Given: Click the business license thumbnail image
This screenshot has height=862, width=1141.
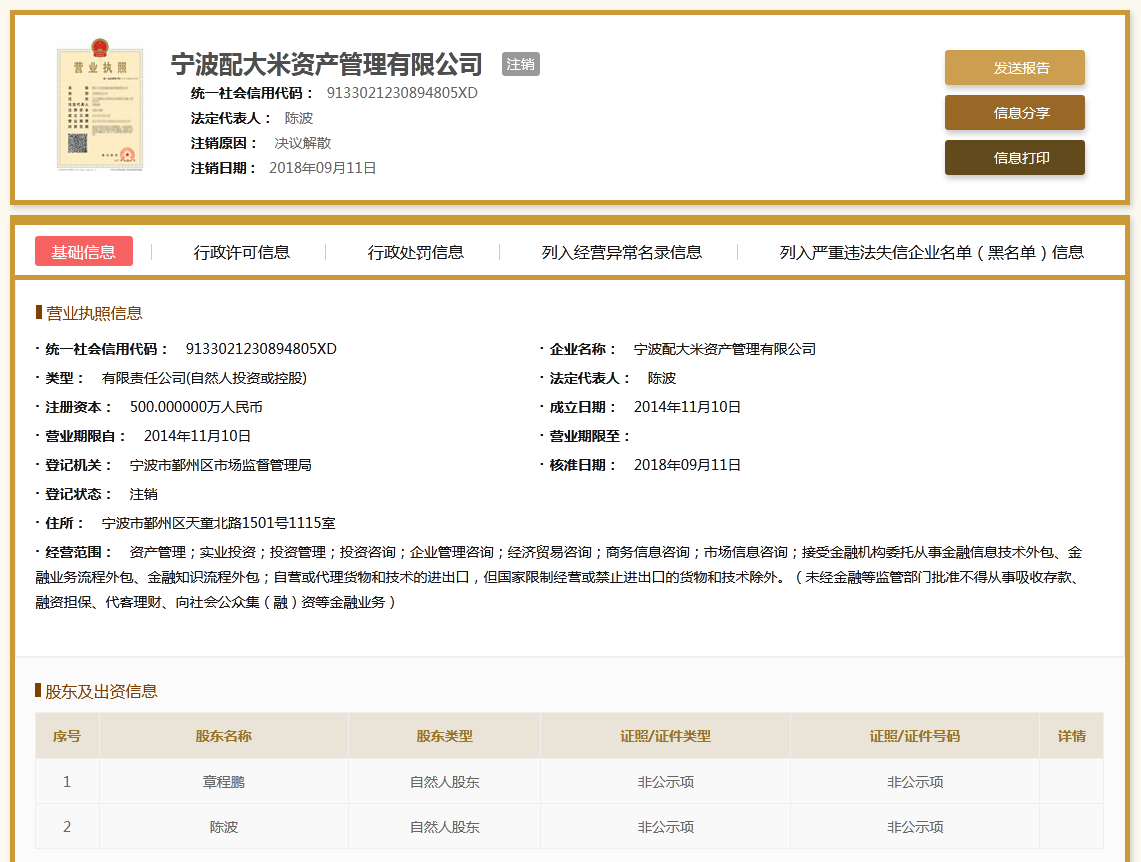Looking at the screenshot, I should (100, 108).
